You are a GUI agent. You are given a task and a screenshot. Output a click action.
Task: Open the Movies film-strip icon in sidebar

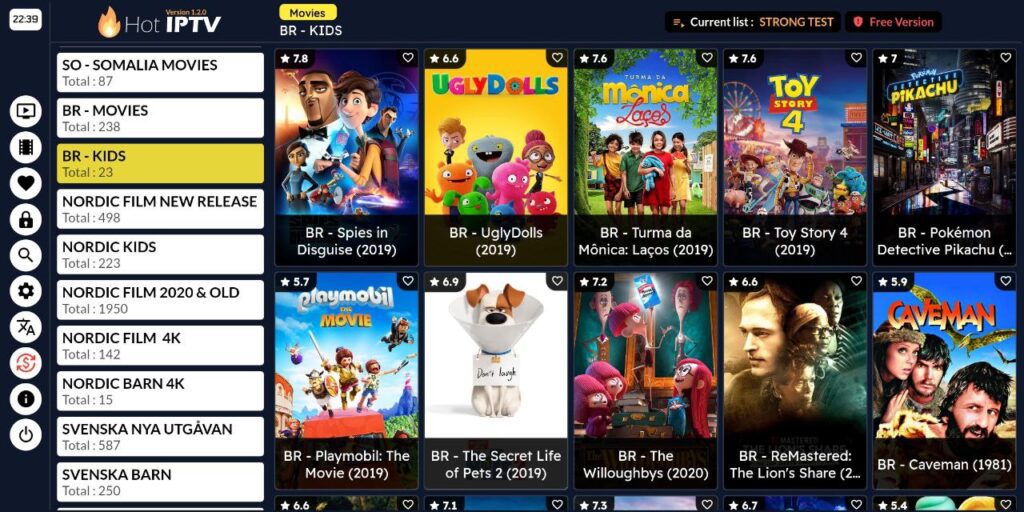pos(25,148)
